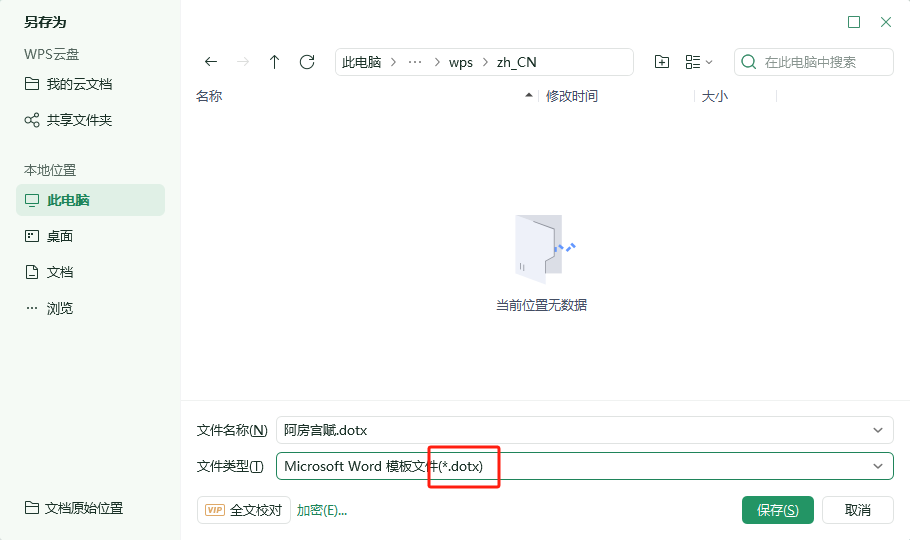Navigate up one folder level
Screen dimensions: 910x540
[275, 62]
